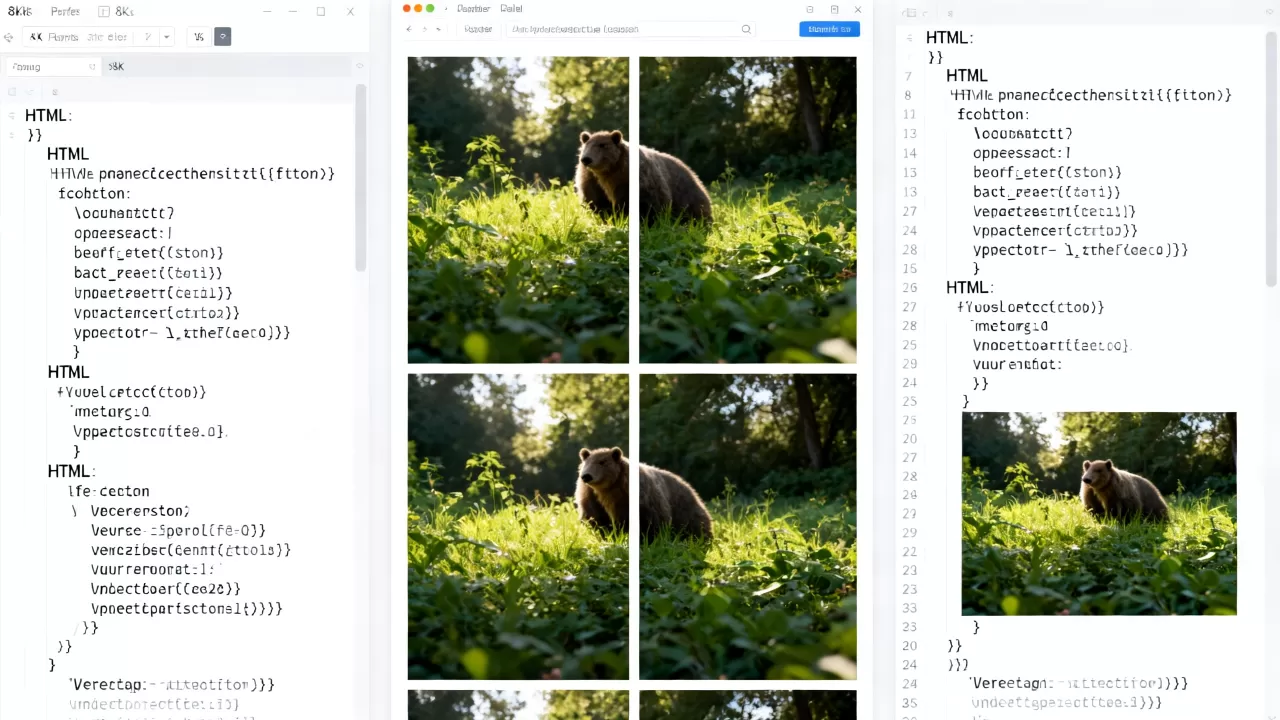This screenshot has height=720, width=1280.
Task: Click the back arrow in the middle browser window
Action: pos(408,29)
